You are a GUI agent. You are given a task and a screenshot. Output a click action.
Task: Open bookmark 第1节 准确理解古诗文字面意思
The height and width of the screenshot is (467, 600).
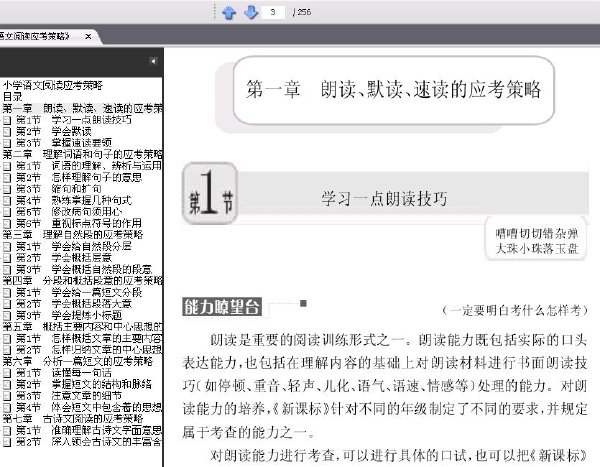(89, 430)
